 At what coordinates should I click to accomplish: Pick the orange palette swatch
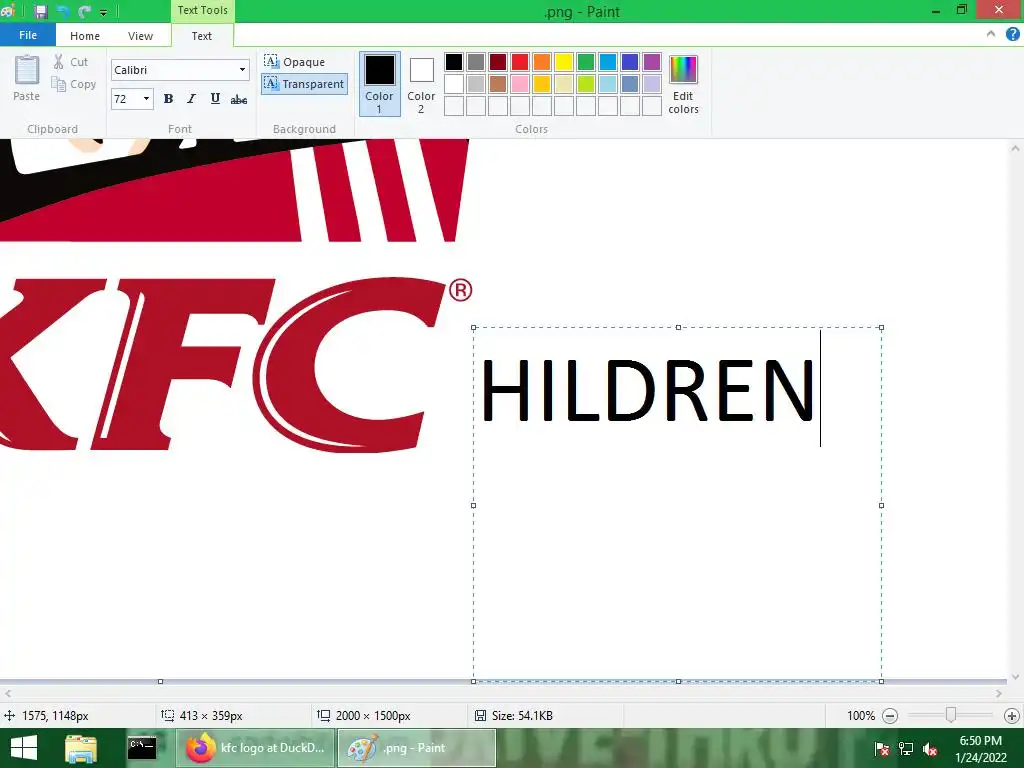[542, 62]
